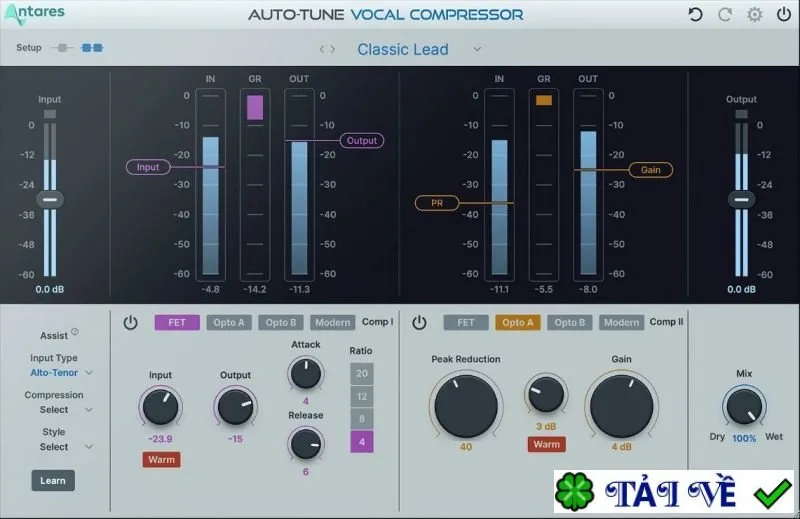Toggle Comp II power button
This screenshot has height=519, width=800.
point(419,323)
